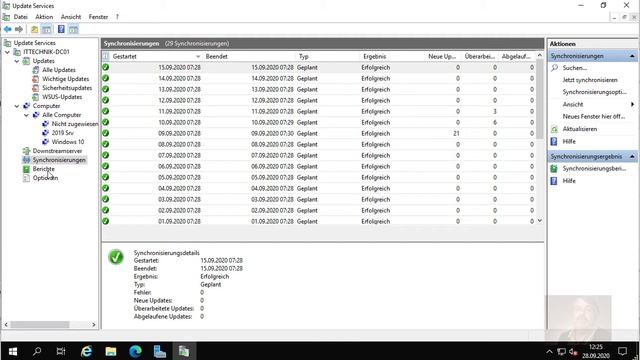Click the green status icon for 01.09.2020
Image resolution: width=640 pixels, height=360 pixels.
pyautogui.click(x=106, y=221)
